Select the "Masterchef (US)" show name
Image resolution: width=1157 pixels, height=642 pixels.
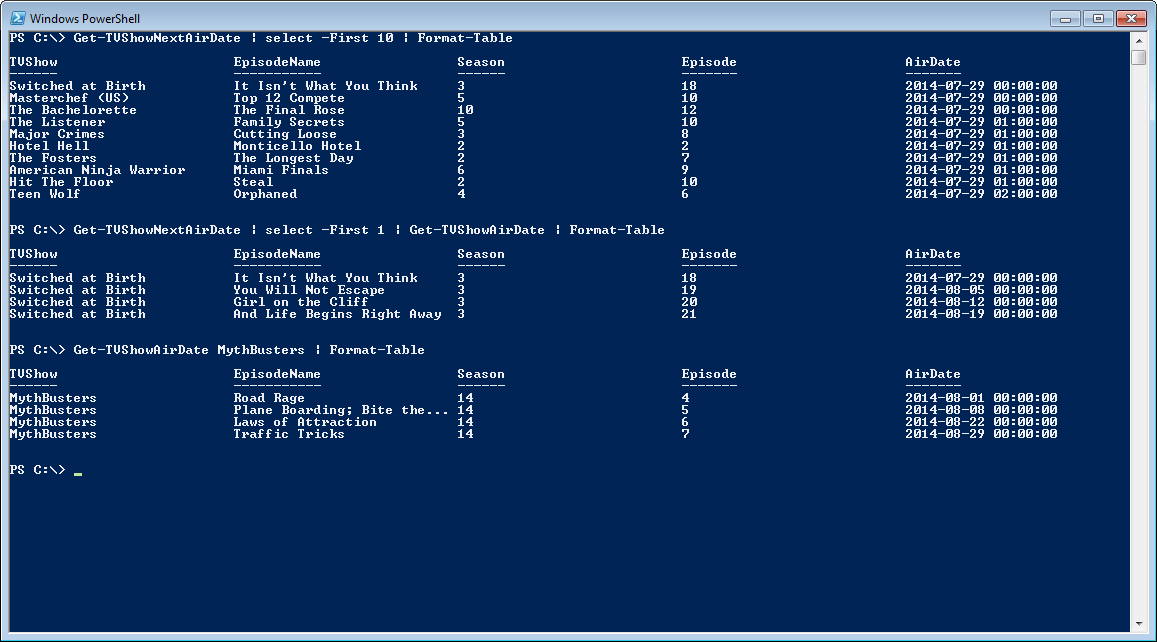point(69,98)
